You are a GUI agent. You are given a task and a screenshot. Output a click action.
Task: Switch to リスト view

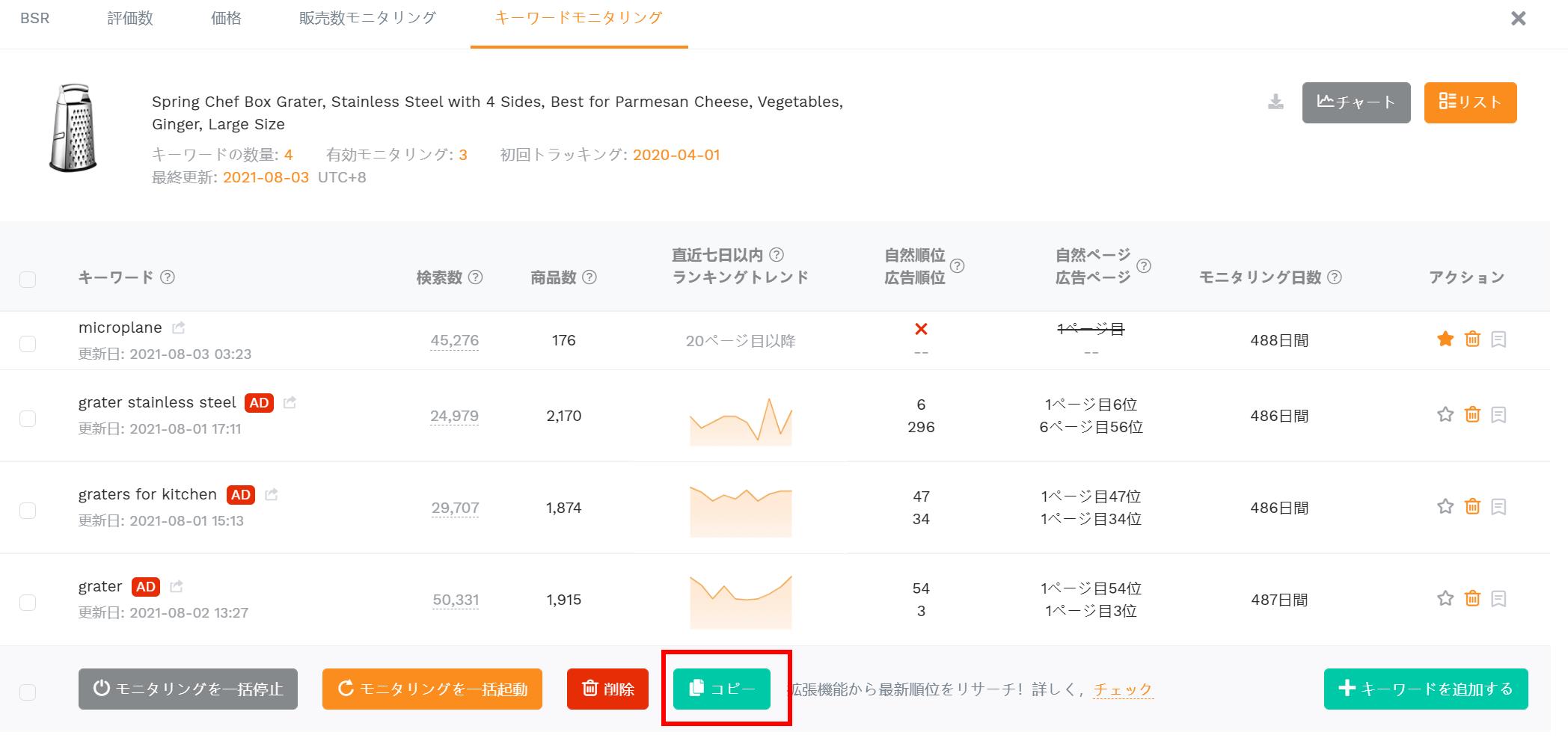click(x=1471, y=102)
